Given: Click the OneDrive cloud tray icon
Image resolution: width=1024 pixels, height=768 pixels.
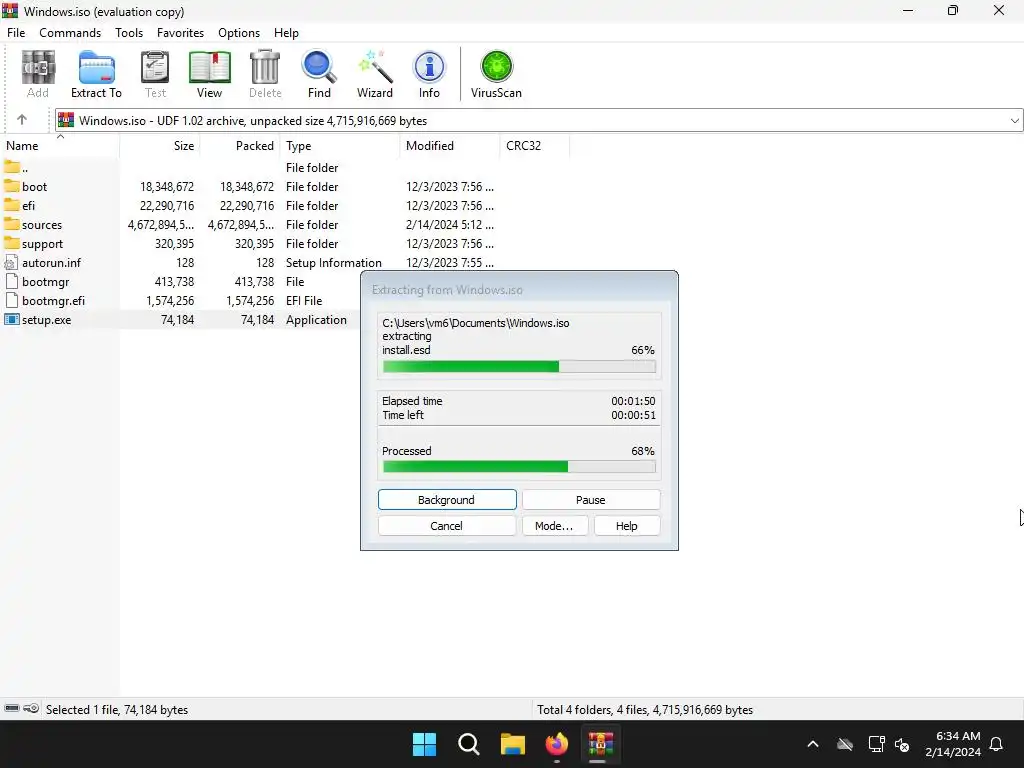Looking at the screenshot, I should [845, 744].
